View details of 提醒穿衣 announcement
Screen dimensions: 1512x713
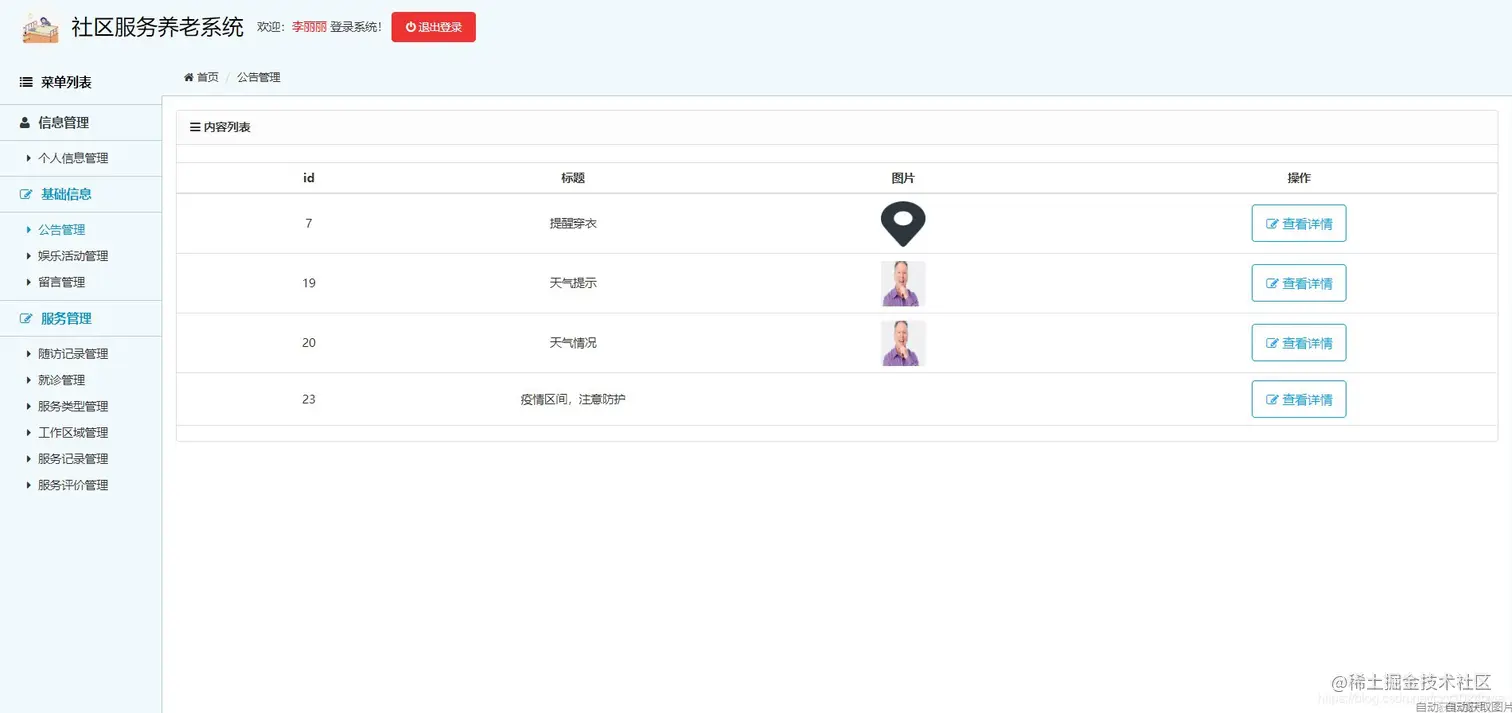click(1299, 223)
